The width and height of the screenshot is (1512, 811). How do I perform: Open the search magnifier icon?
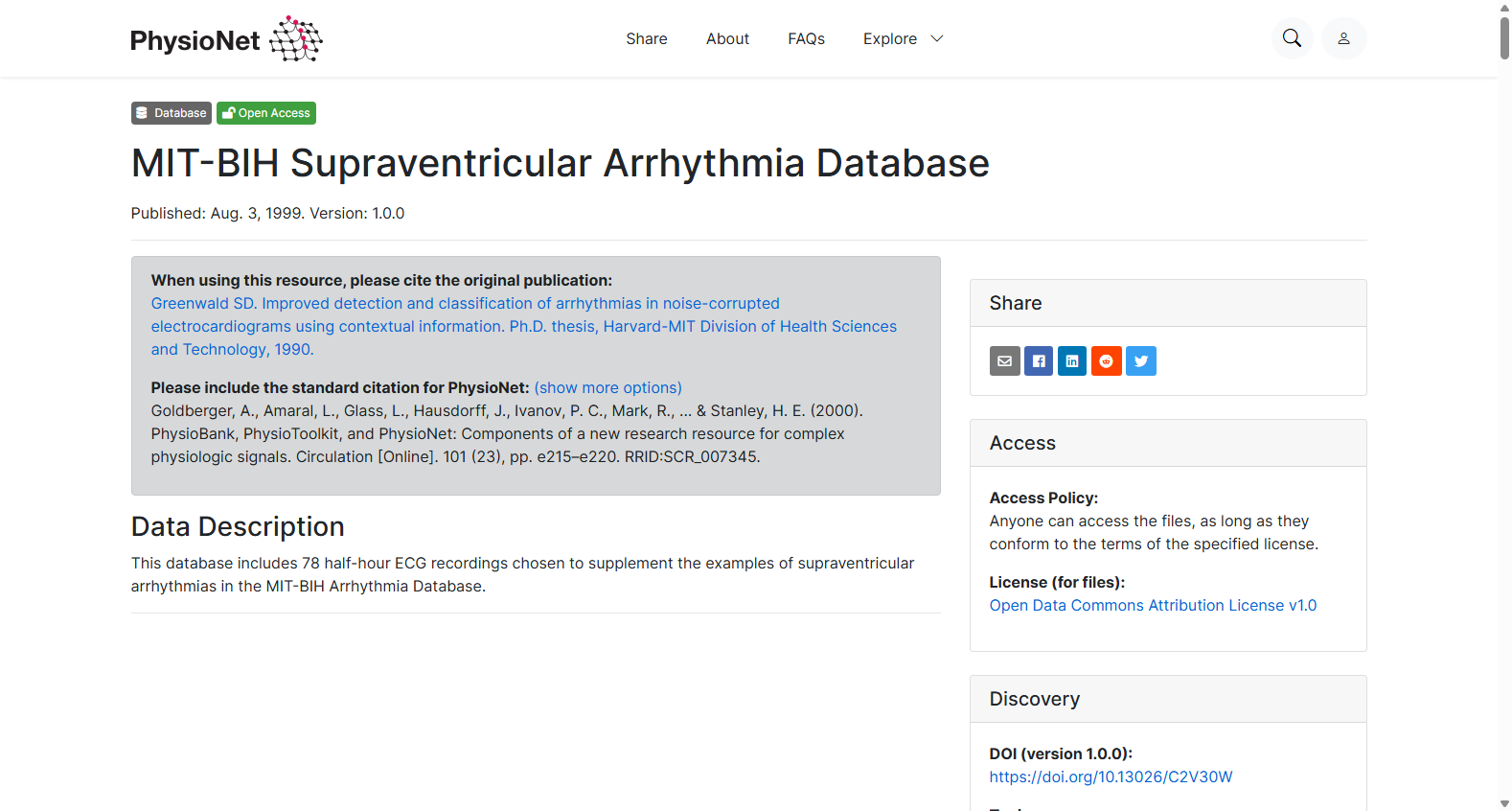click(1292, 38)
